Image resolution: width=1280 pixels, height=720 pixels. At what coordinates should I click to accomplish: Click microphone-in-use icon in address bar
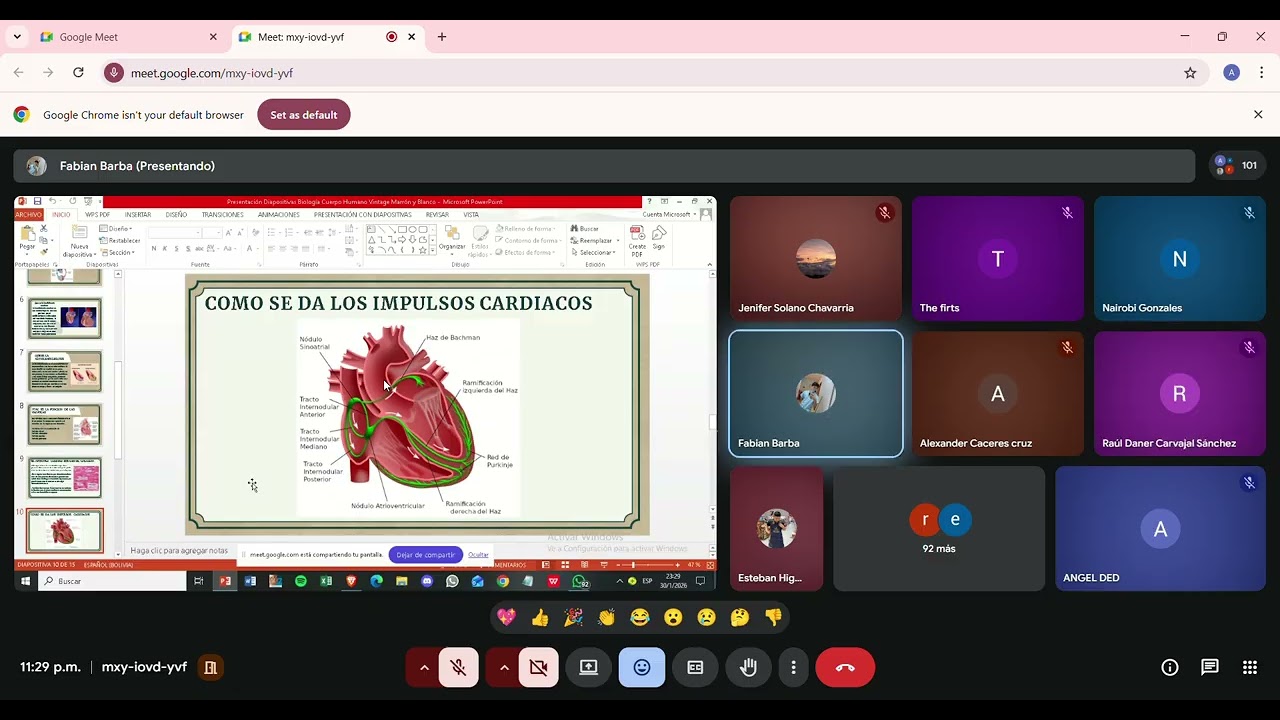tap(114, 73)
